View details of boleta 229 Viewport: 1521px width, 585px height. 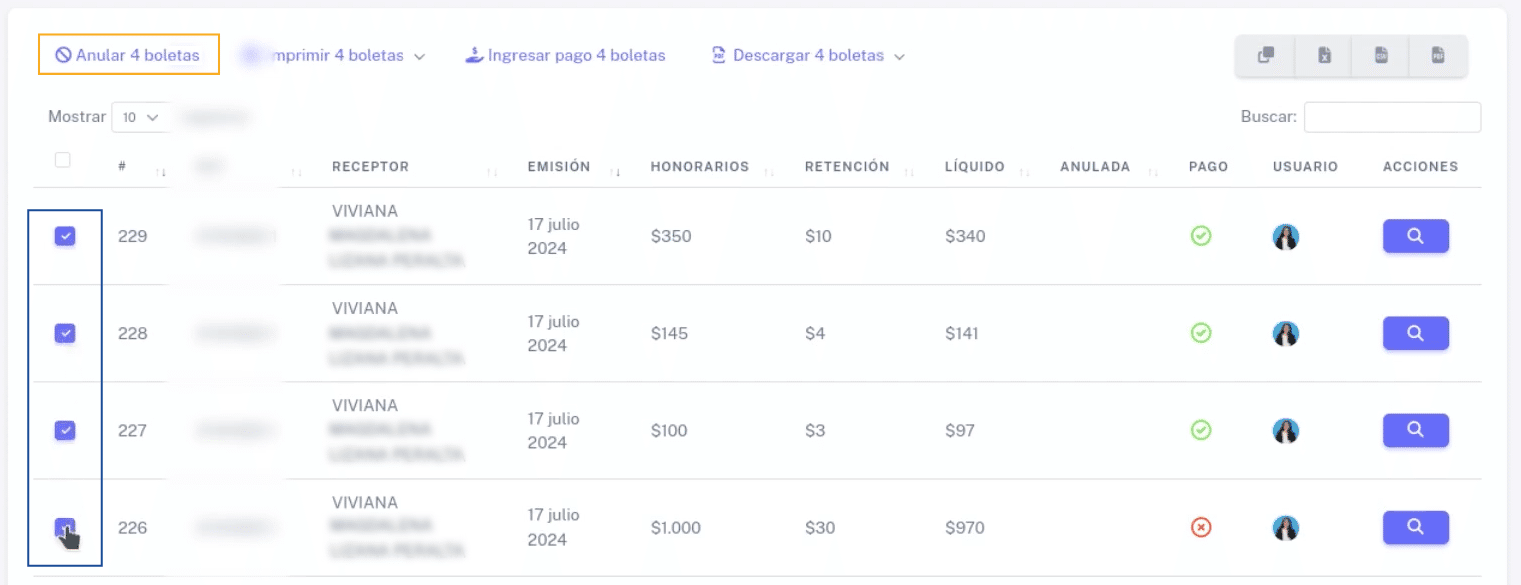[x=1415, y=236]
